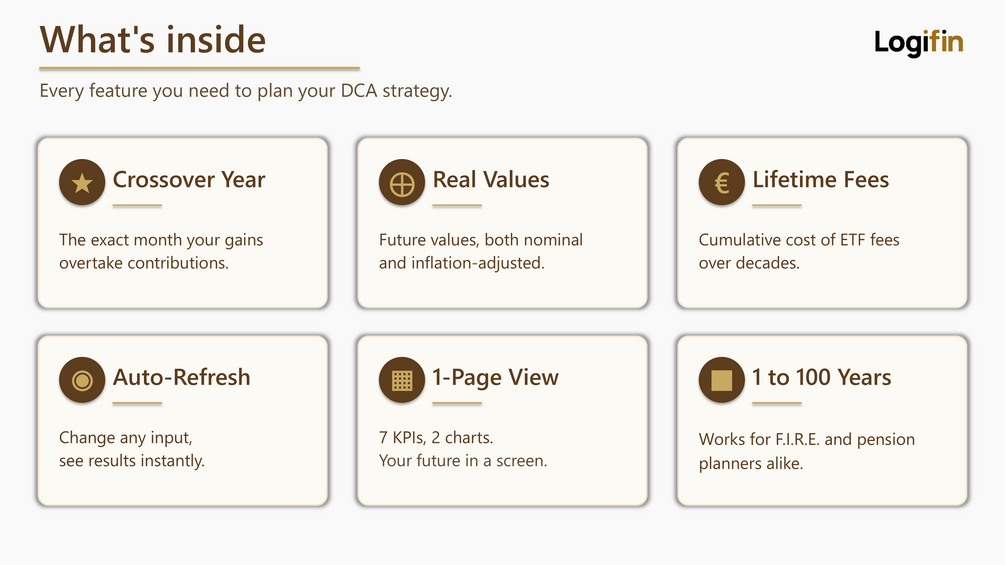Click the What's inside page title
Viewport: 1005px width, 565px height.
point(153,39)
